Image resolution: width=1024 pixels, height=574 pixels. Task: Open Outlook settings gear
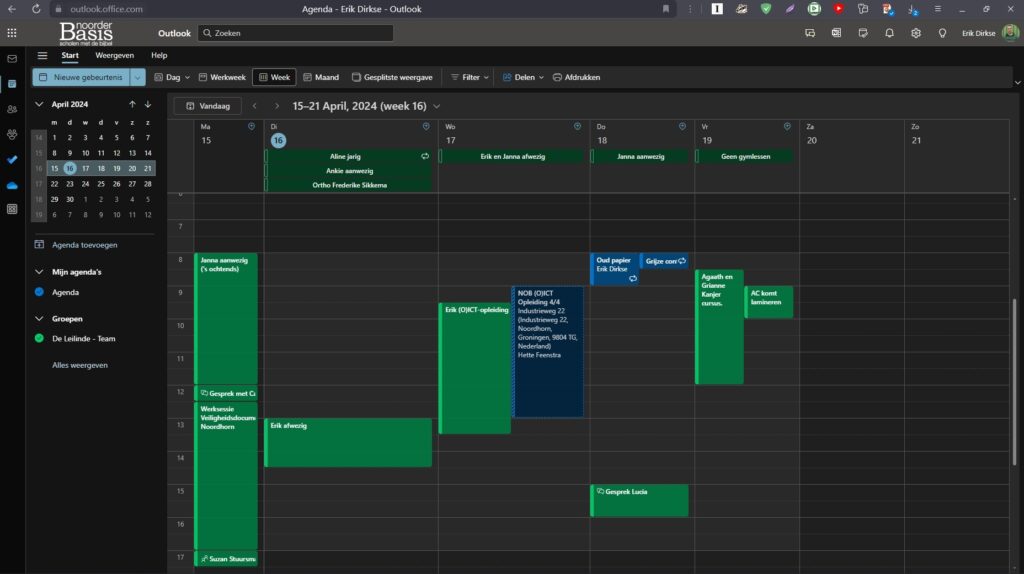(x=915, y=33)
